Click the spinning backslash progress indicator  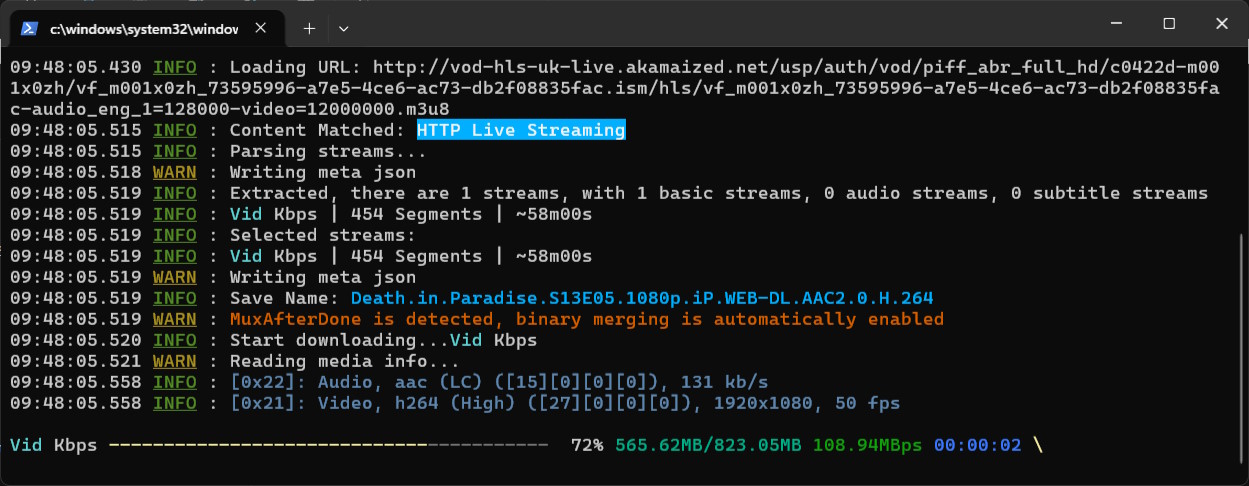[x=1038, y=444]
